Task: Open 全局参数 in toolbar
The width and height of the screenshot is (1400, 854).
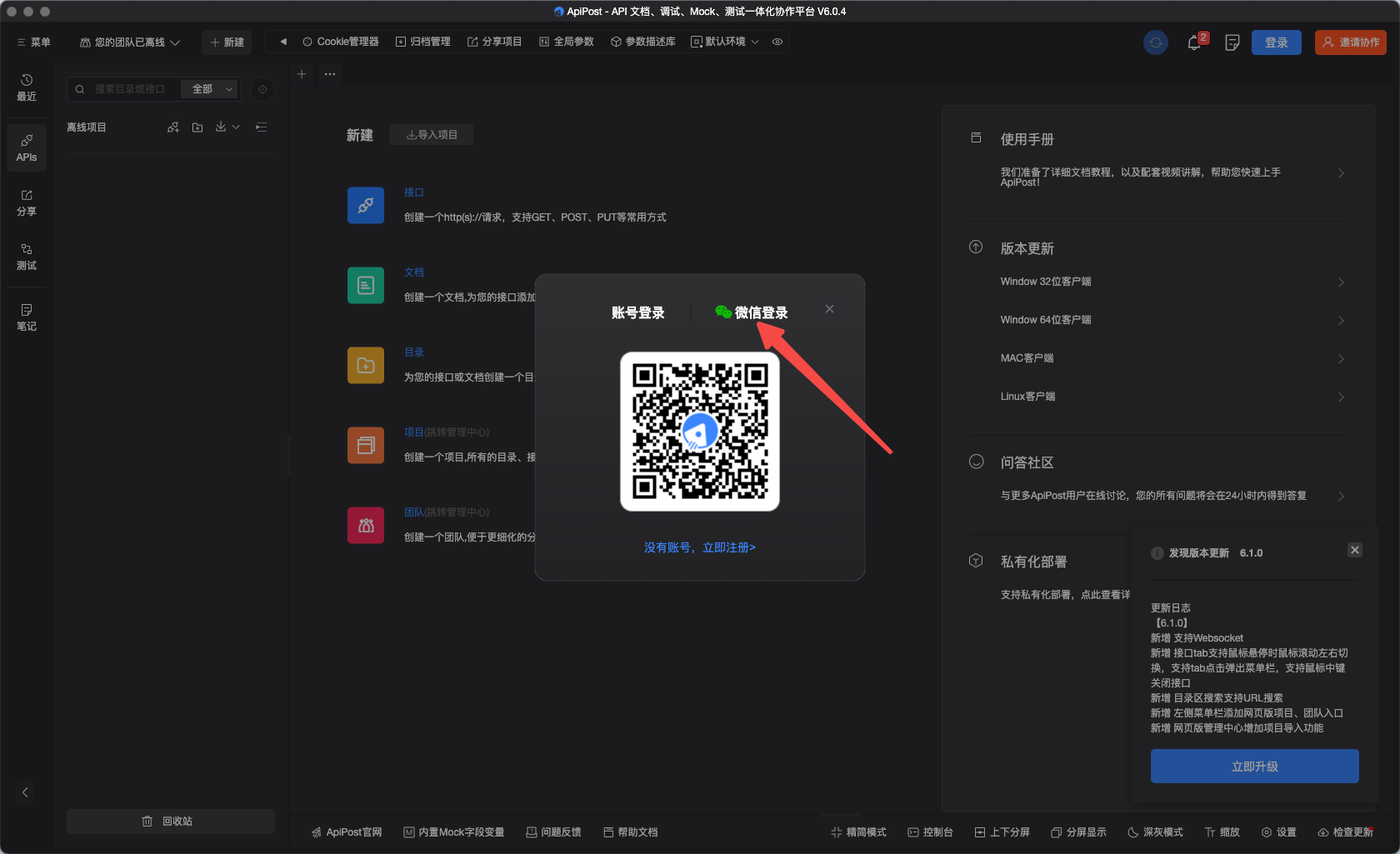Action: pos(566,42)
